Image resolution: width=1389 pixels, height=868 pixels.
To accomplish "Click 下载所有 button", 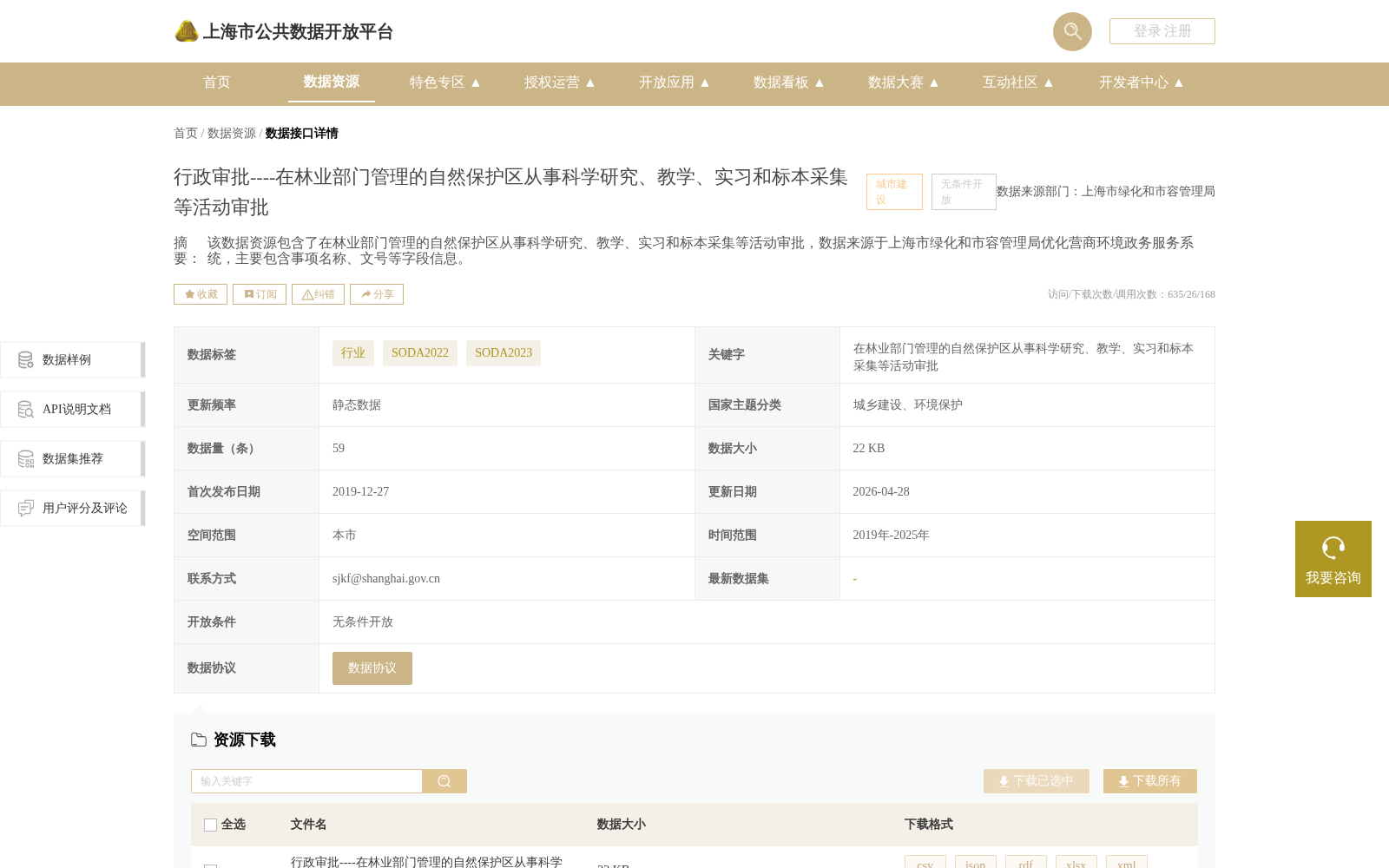I will pyautogui.click(x=1150, y=781).
